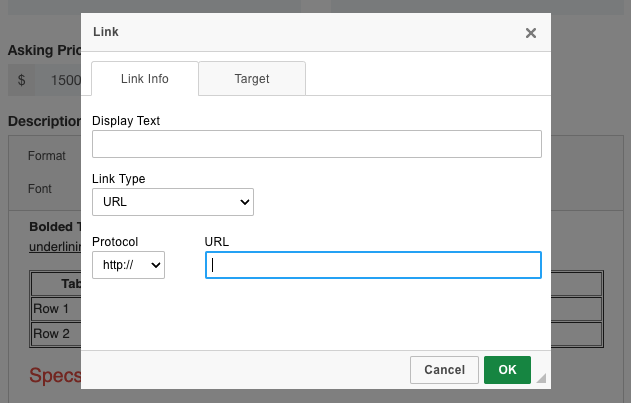Image resolution: width=631 pixels, height=403 pixels.
Task: Click the Row 1 table cell in editor
Action: [x=56, y=309]
